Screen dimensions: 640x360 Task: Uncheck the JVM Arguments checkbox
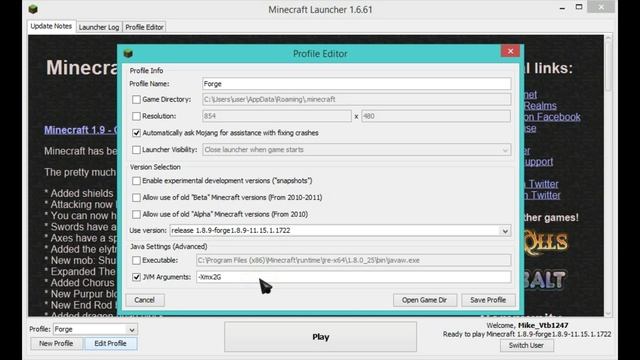tap(136, 277)
